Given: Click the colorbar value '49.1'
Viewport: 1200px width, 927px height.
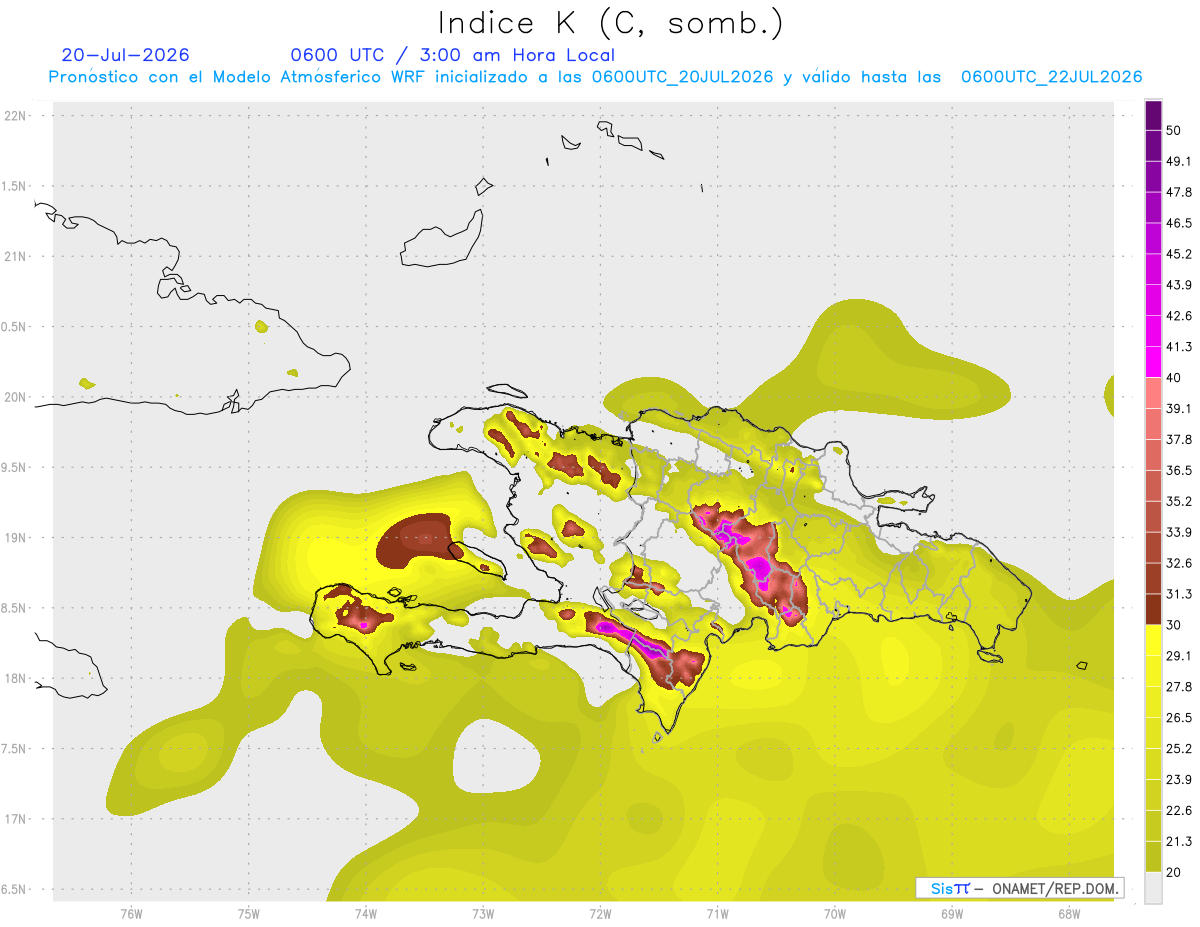Looking at the screenshot, I should [x=1179, y=161].
